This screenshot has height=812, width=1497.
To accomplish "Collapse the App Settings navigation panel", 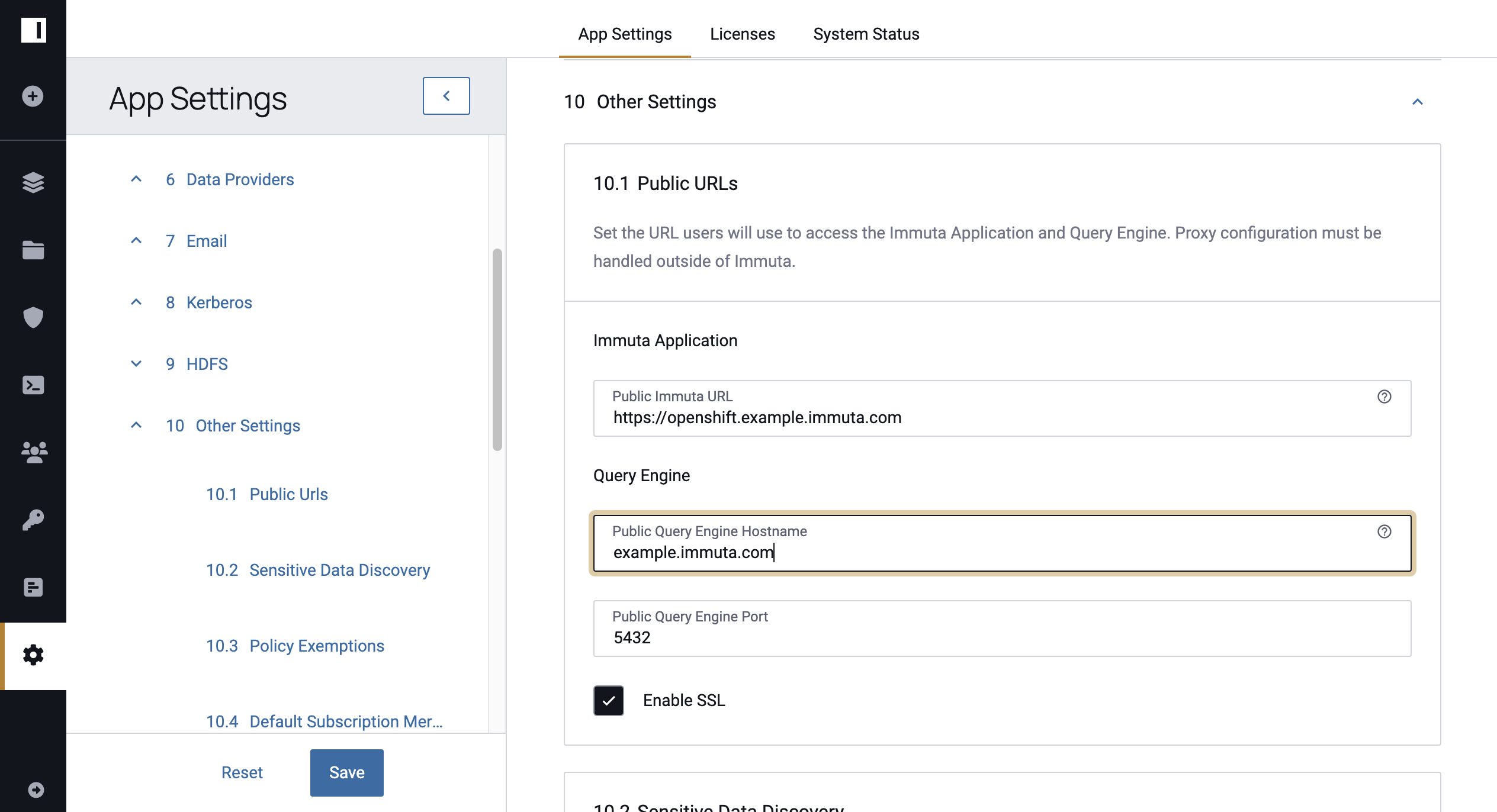I will [x=446, y=96].
